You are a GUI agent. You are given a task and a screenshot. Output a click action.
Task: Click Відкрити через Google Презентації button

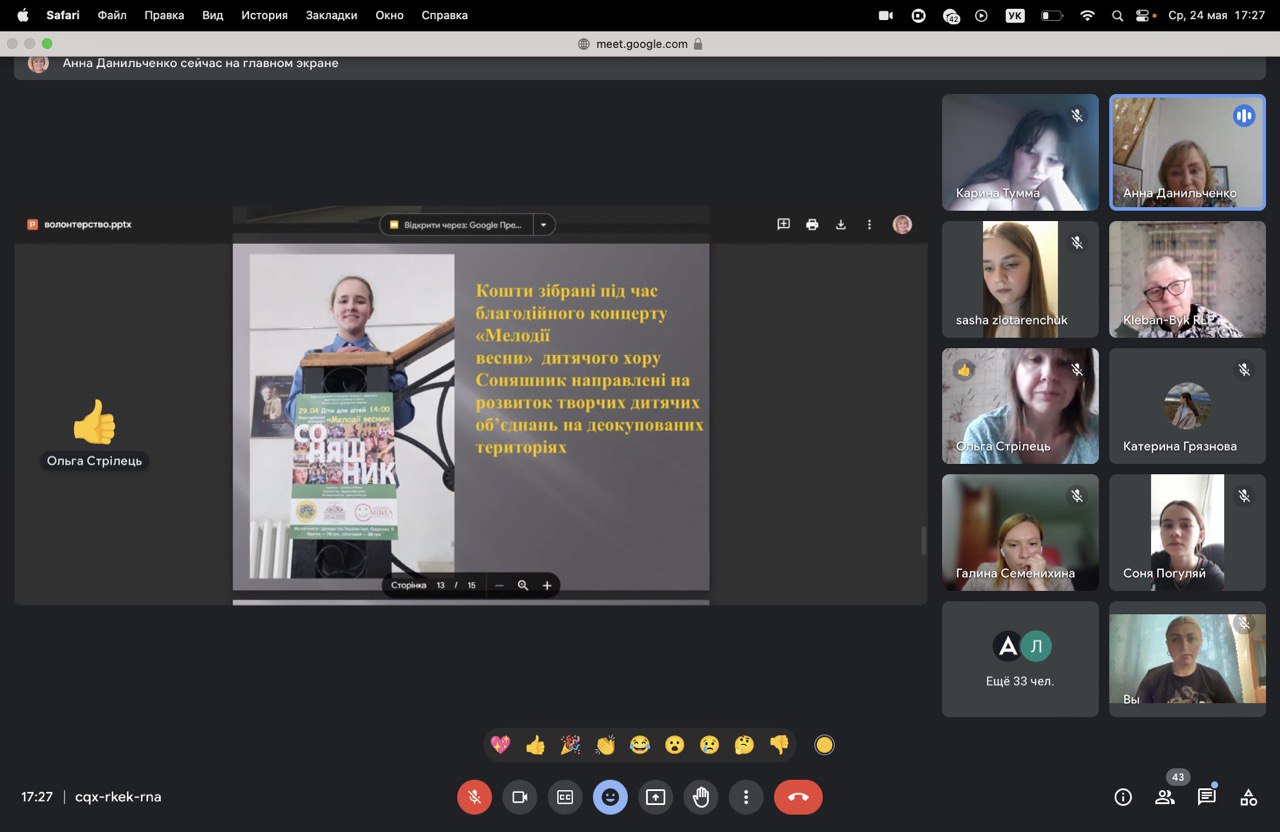coord(456,225)
